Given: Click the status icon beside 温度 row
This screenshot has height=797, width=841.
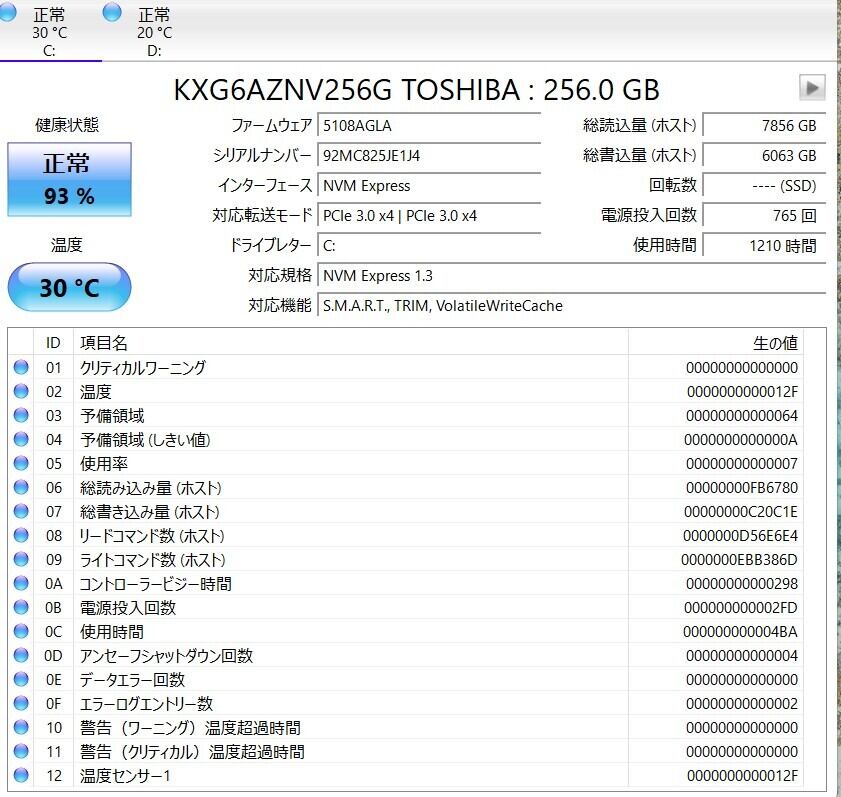Looking at the screenshot, I should point(21,392).
